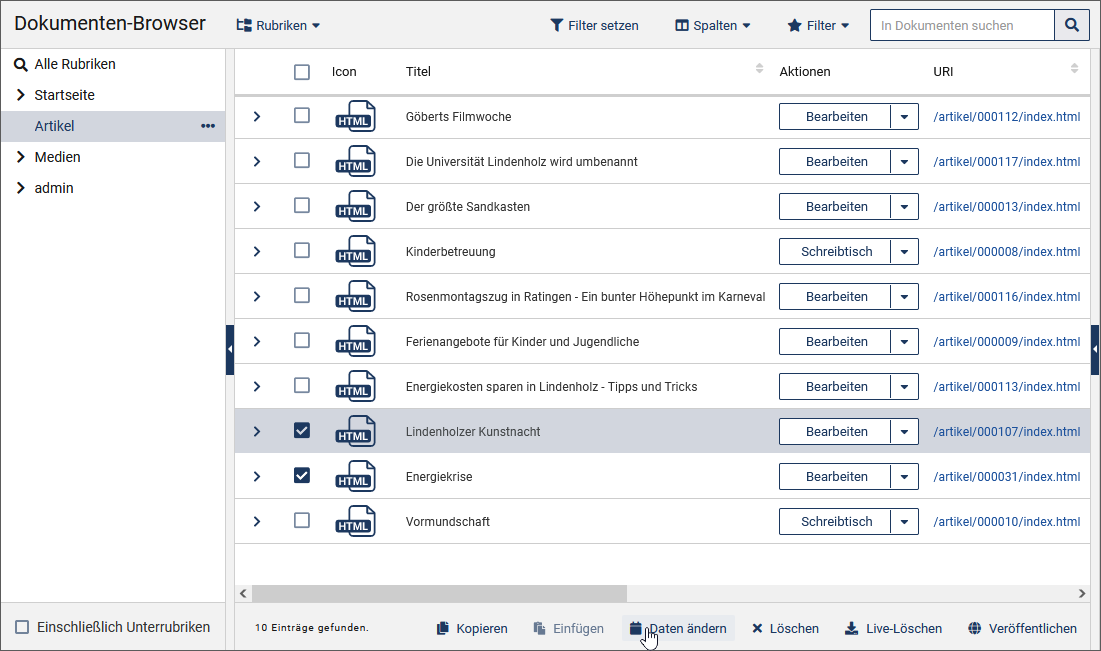
Task: Check the Göberts Filmwoche checkbox
Action: (302, 115)
